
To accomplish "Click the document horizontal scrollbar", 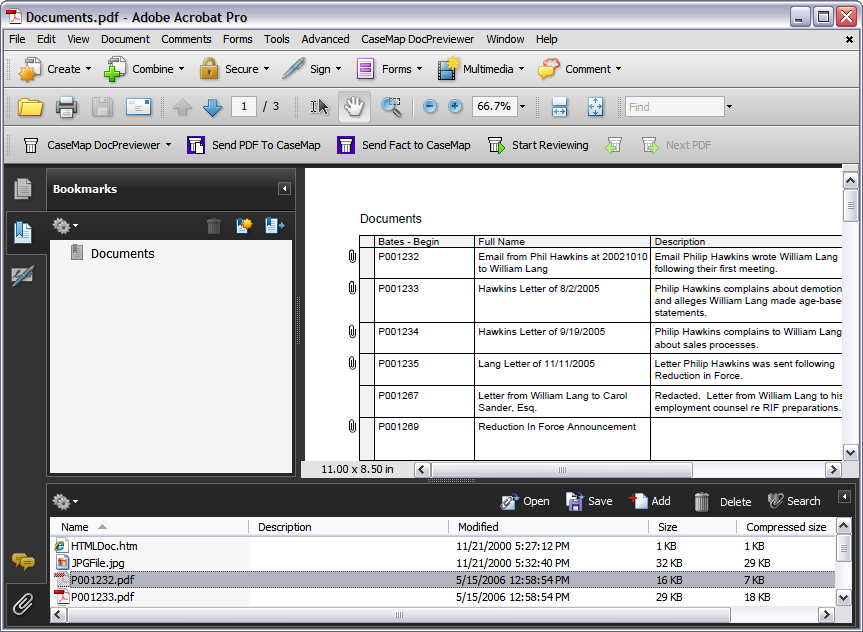I will click(x=562, y=469).
